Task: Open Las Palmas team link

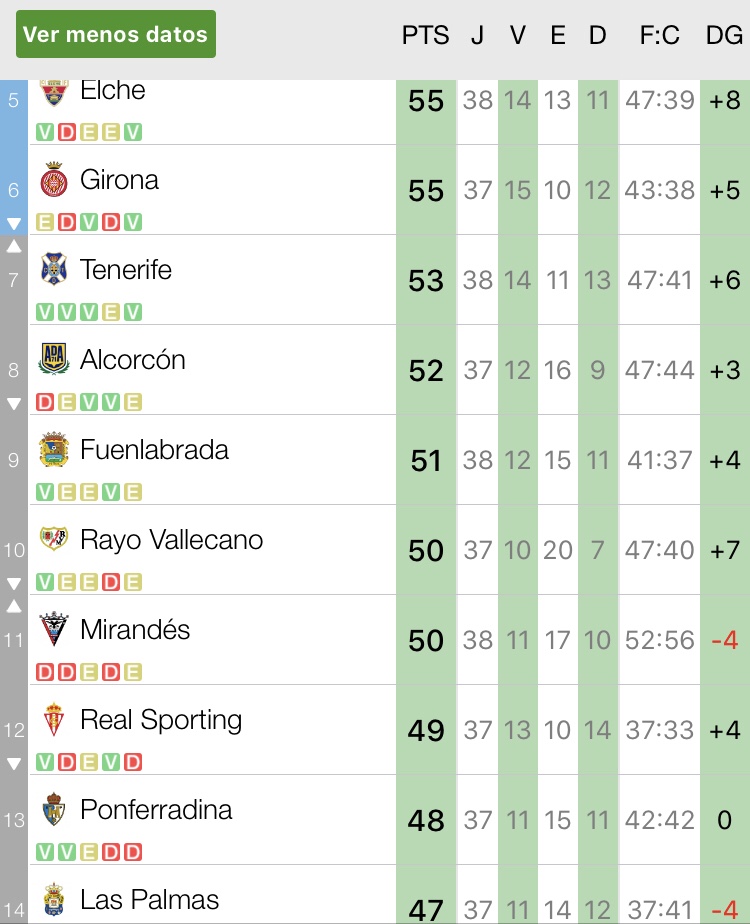Action: pos(149,899)
